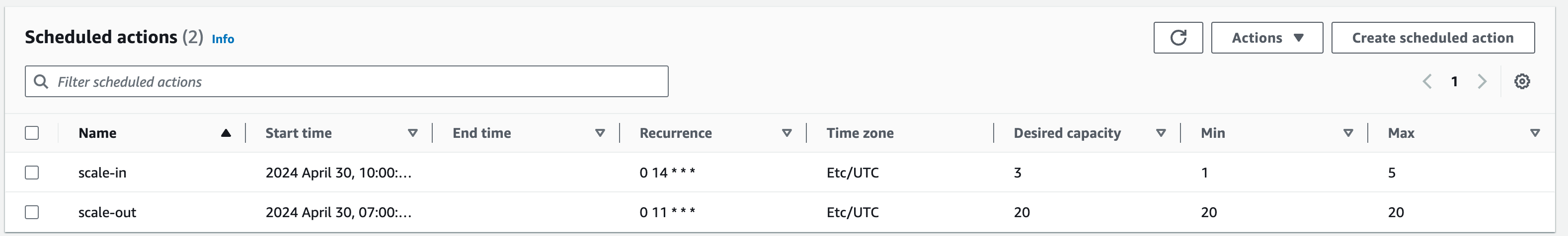Go to next page arrow
The height and width of the screenshot is (236, 1568).
click(1482, 81)
